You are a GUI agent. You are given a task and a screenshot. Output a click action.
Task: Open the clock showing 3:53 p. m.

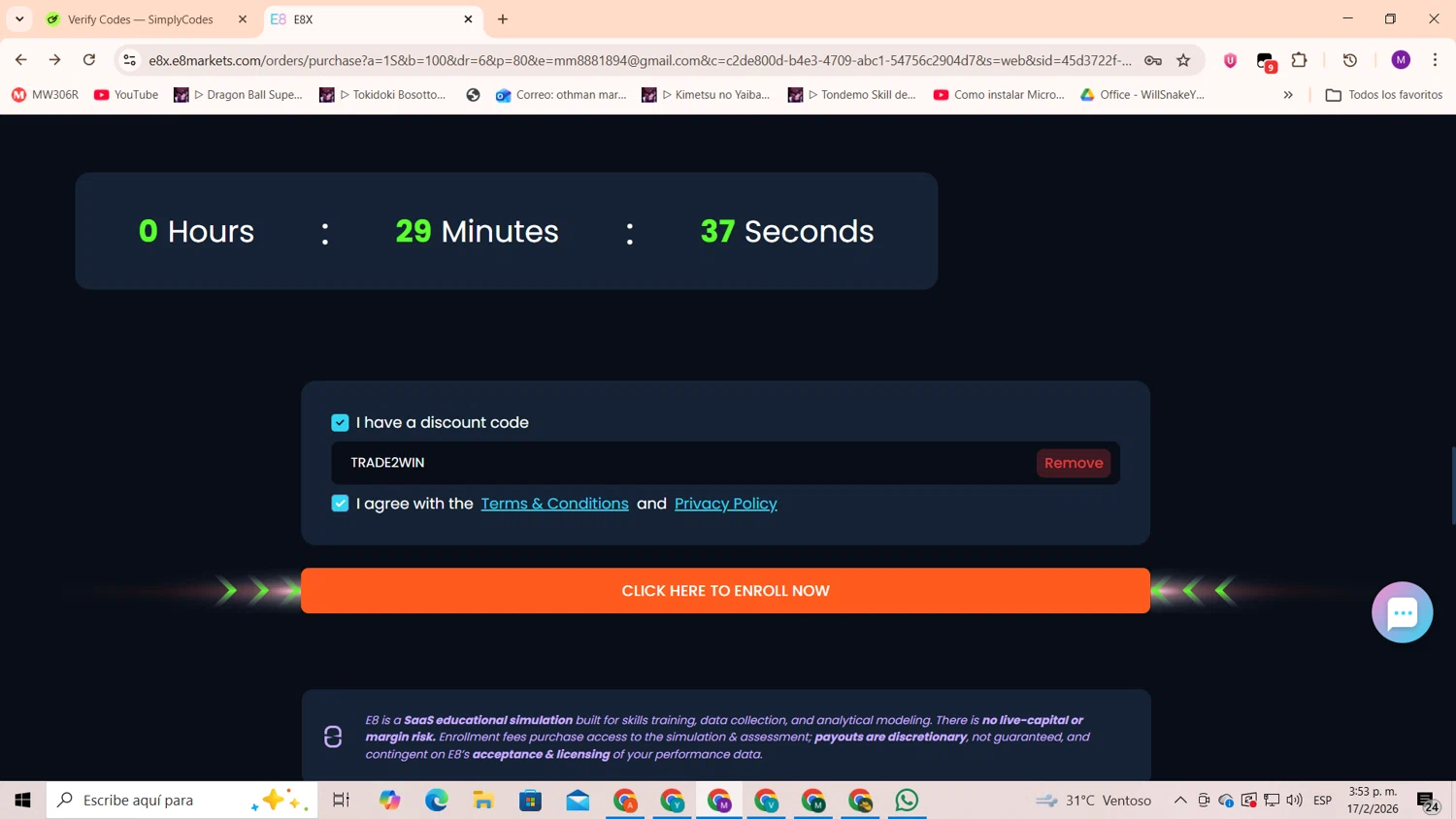pyautogui.click(x=1373, y=801)
